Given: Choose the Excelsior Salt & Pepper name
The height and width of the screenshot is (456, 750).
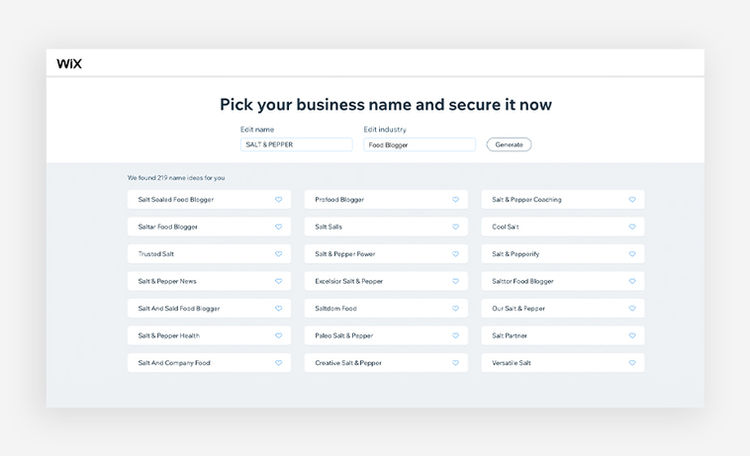Looking at the screenshot, I should (x=386, y=281).
